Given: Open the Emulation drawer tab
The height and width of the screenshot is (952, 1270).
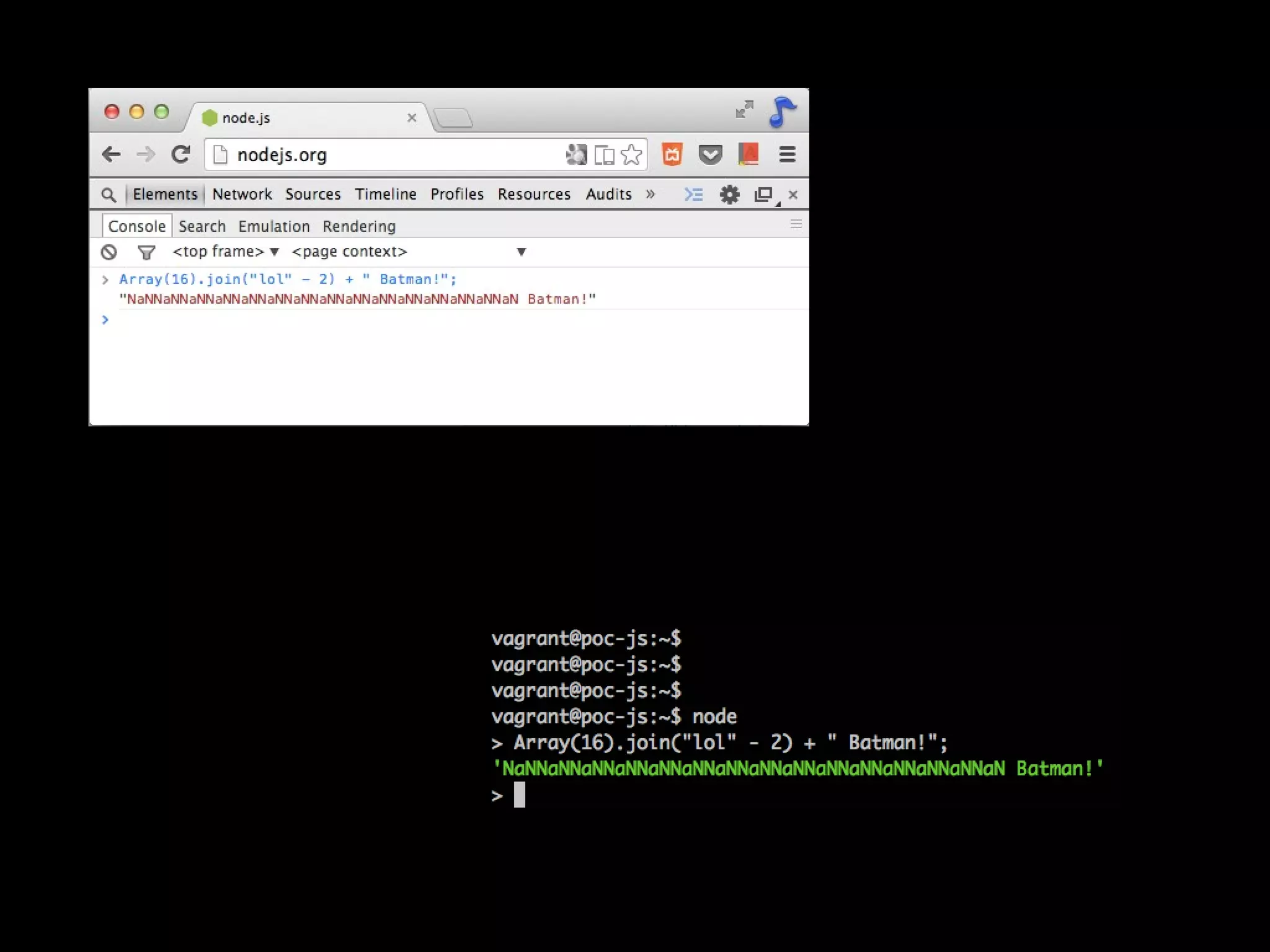Looking at the screenshot, I should pos(273,226).
